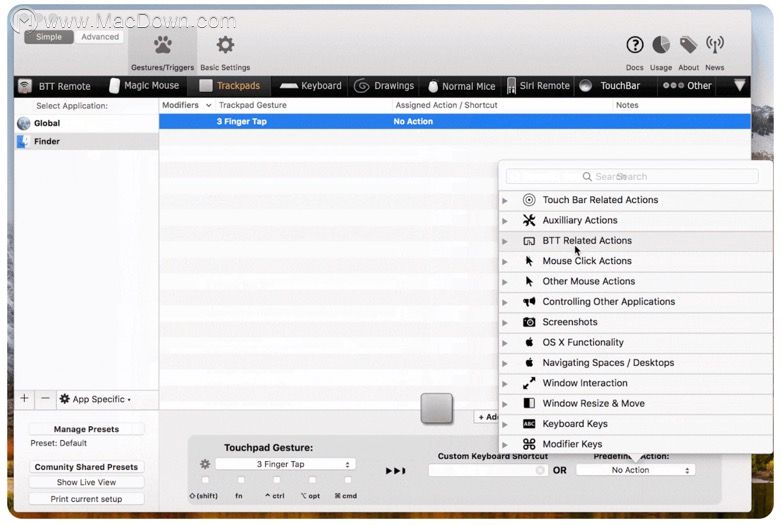Enable the shift modifier checkbox
Image resolution: width=782 pixels, height=525 pixels.
pos(205,480)
